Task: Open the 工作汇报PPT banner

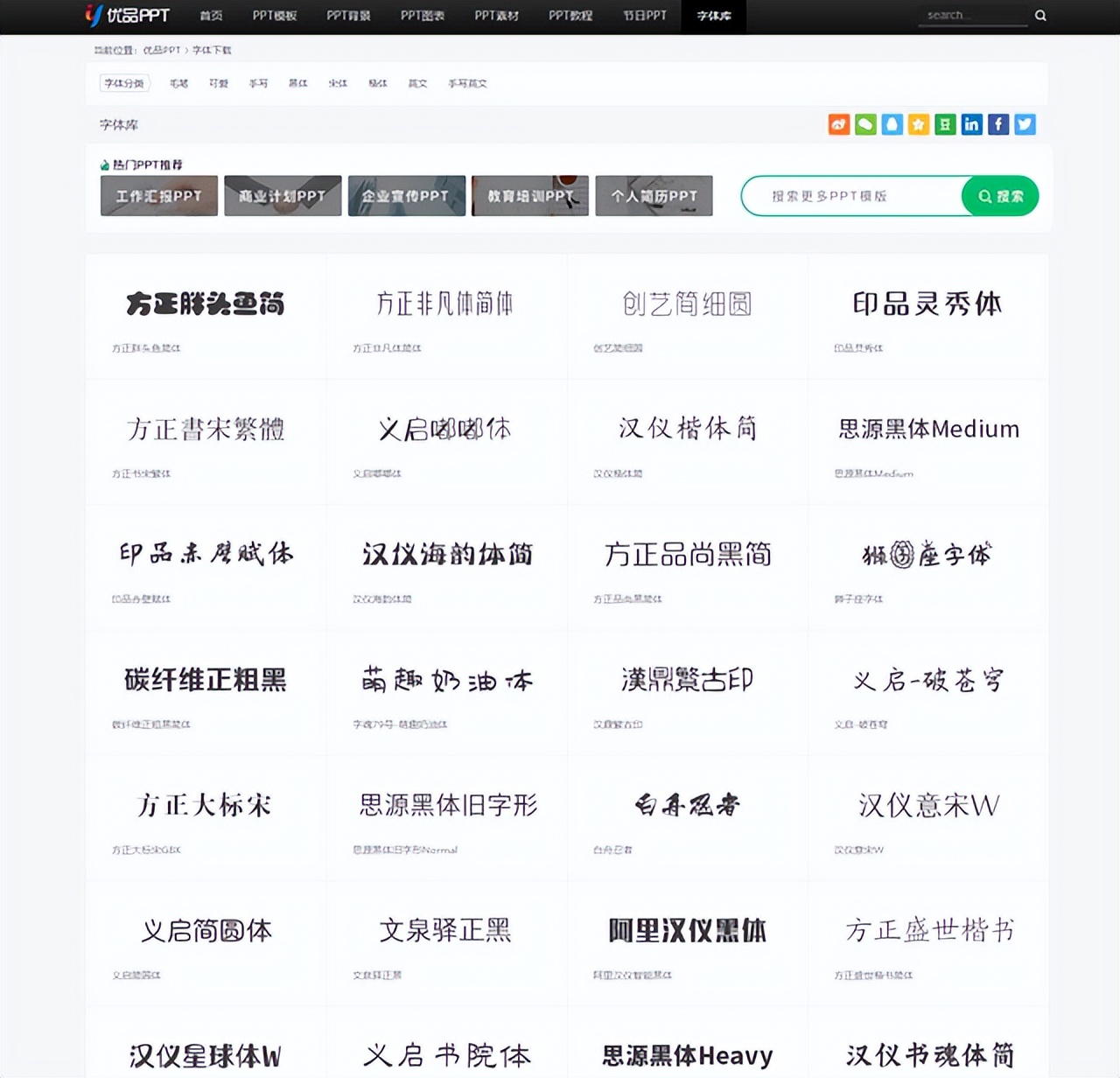Action: click(159, 196)
